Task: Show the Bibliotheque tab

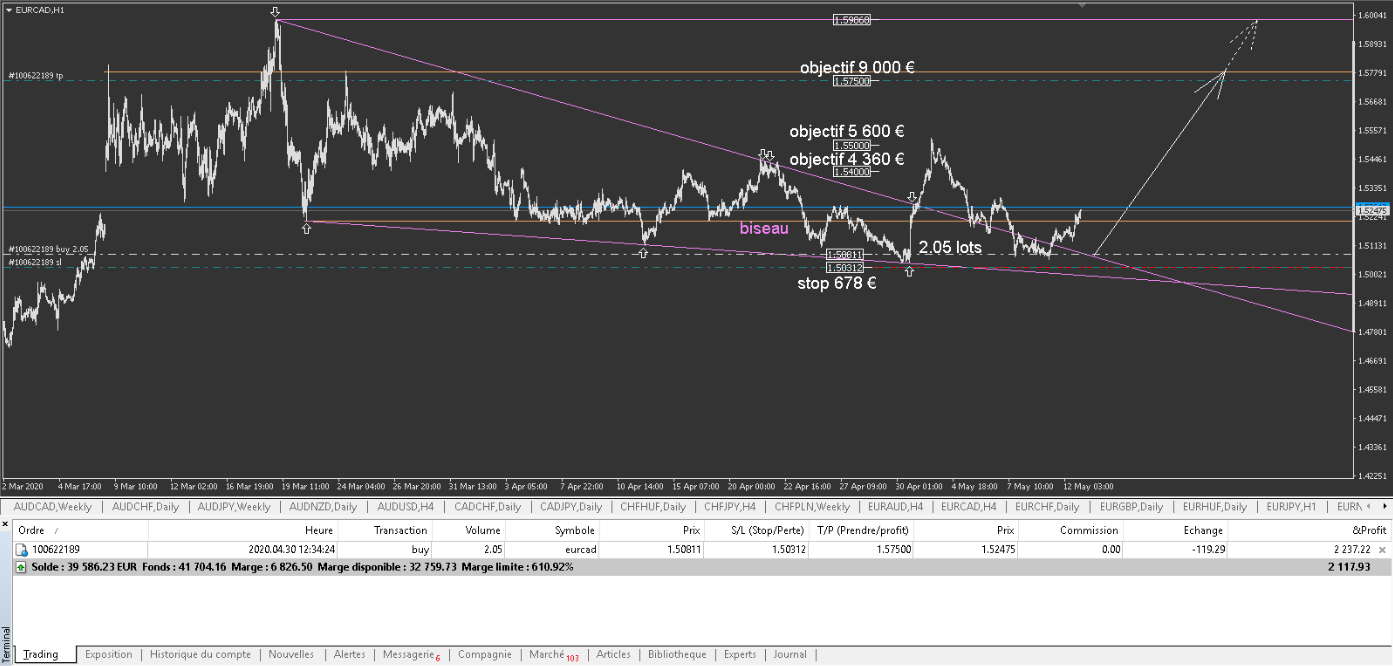Action: pos(677,655)
